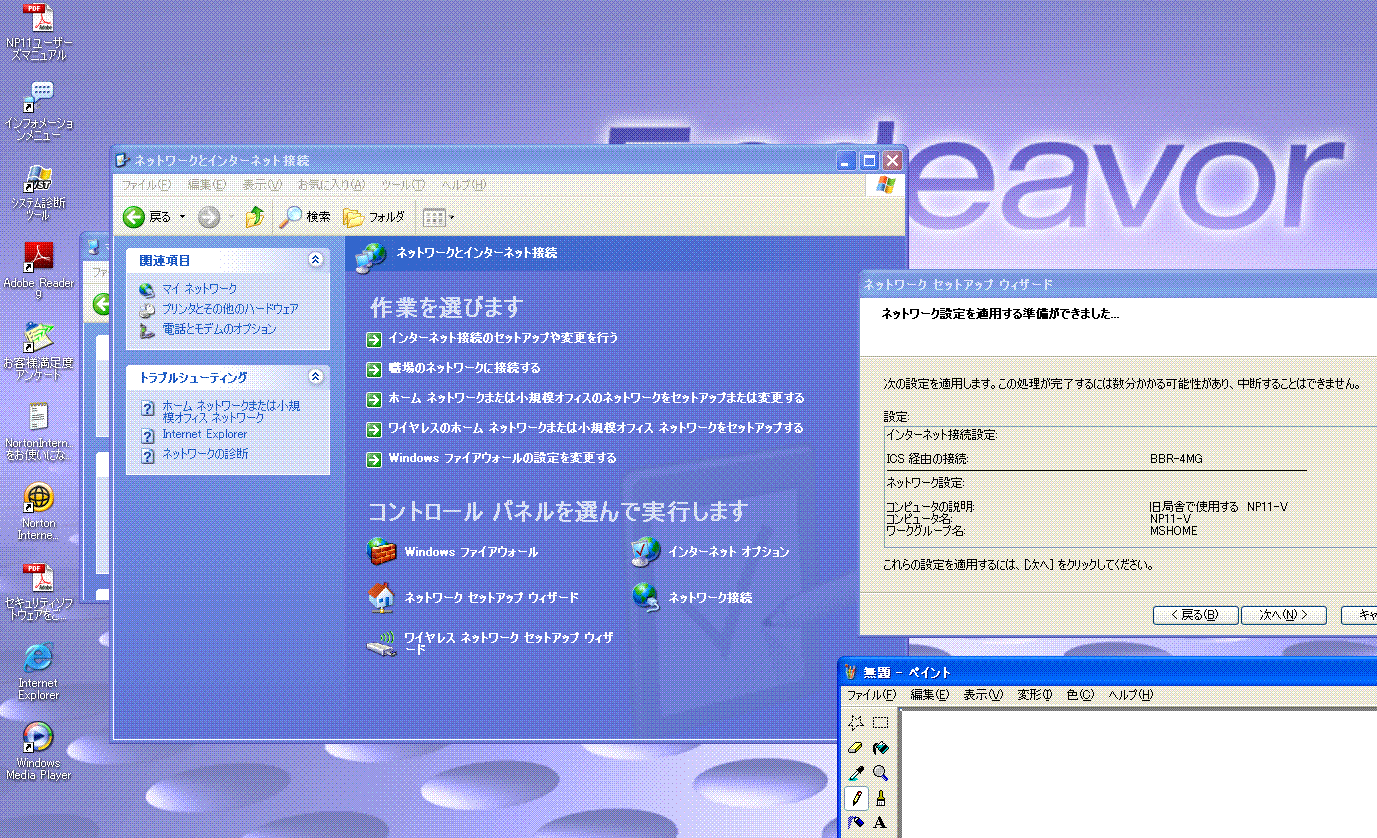The height and width of the screenshot is (838, 1377).
Task: Open ツール menu in network window
Action: click(403, 186)
